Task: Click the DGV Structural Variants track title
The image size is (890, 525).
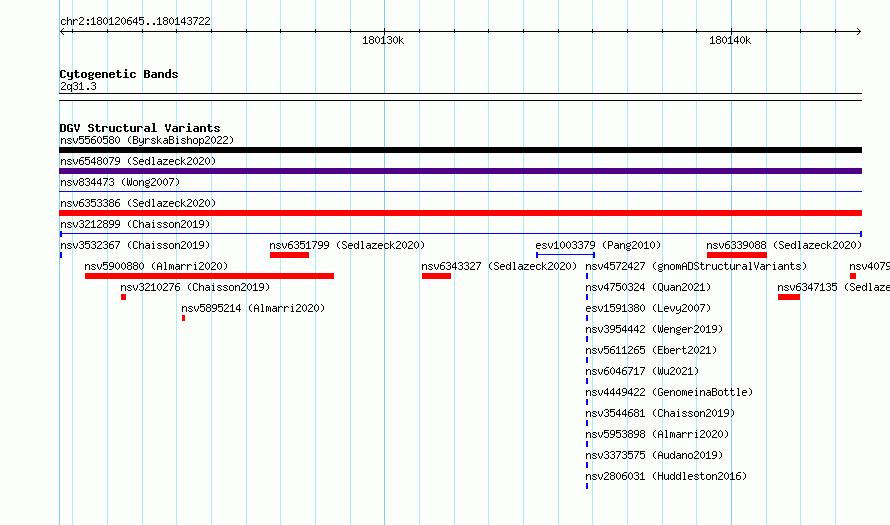Action: [x=140, y=128]
